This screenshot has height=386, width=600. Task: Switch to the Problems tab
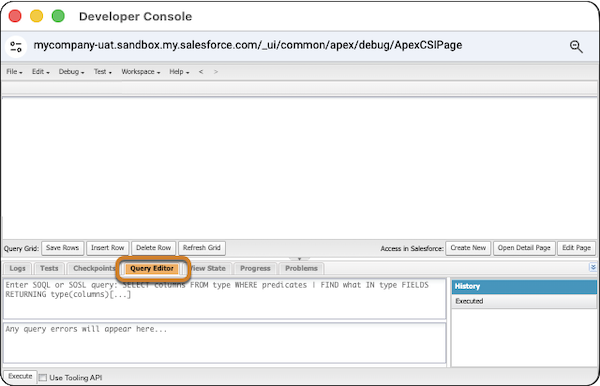click(x=301, y=268)
